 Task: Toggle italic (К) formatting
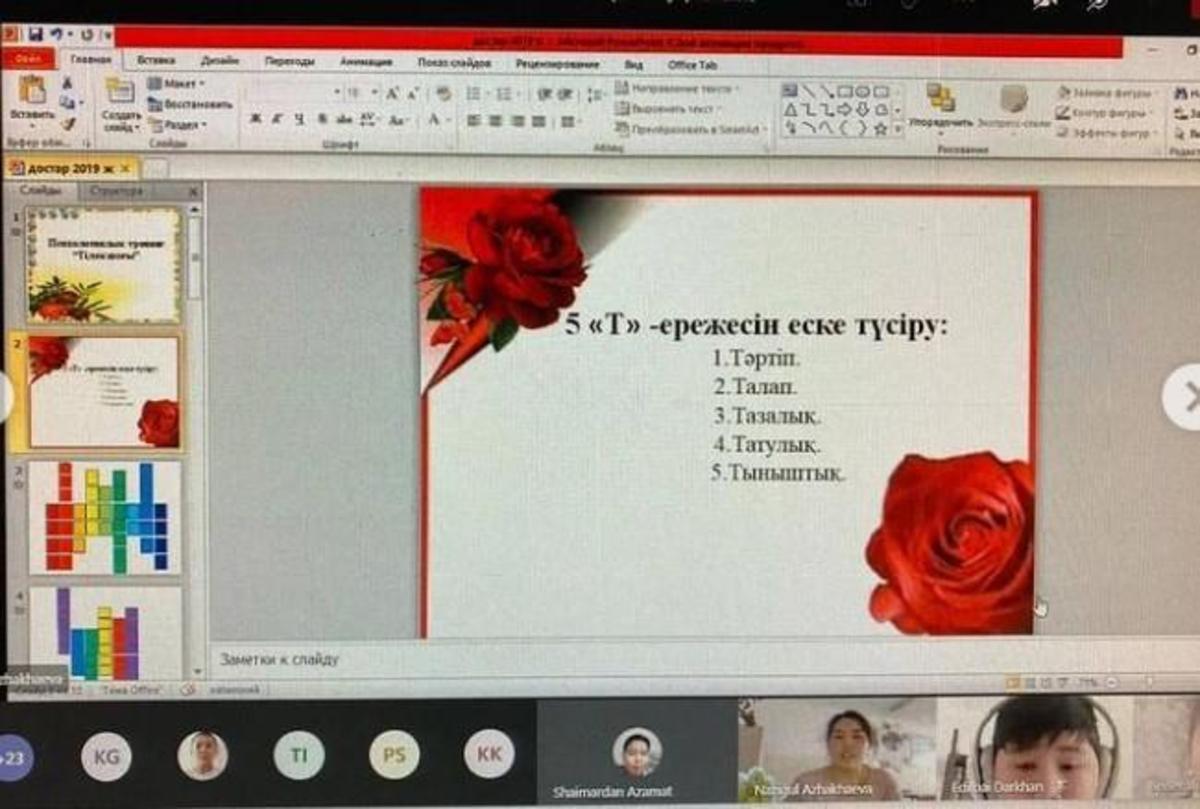(x=276, y=120)
